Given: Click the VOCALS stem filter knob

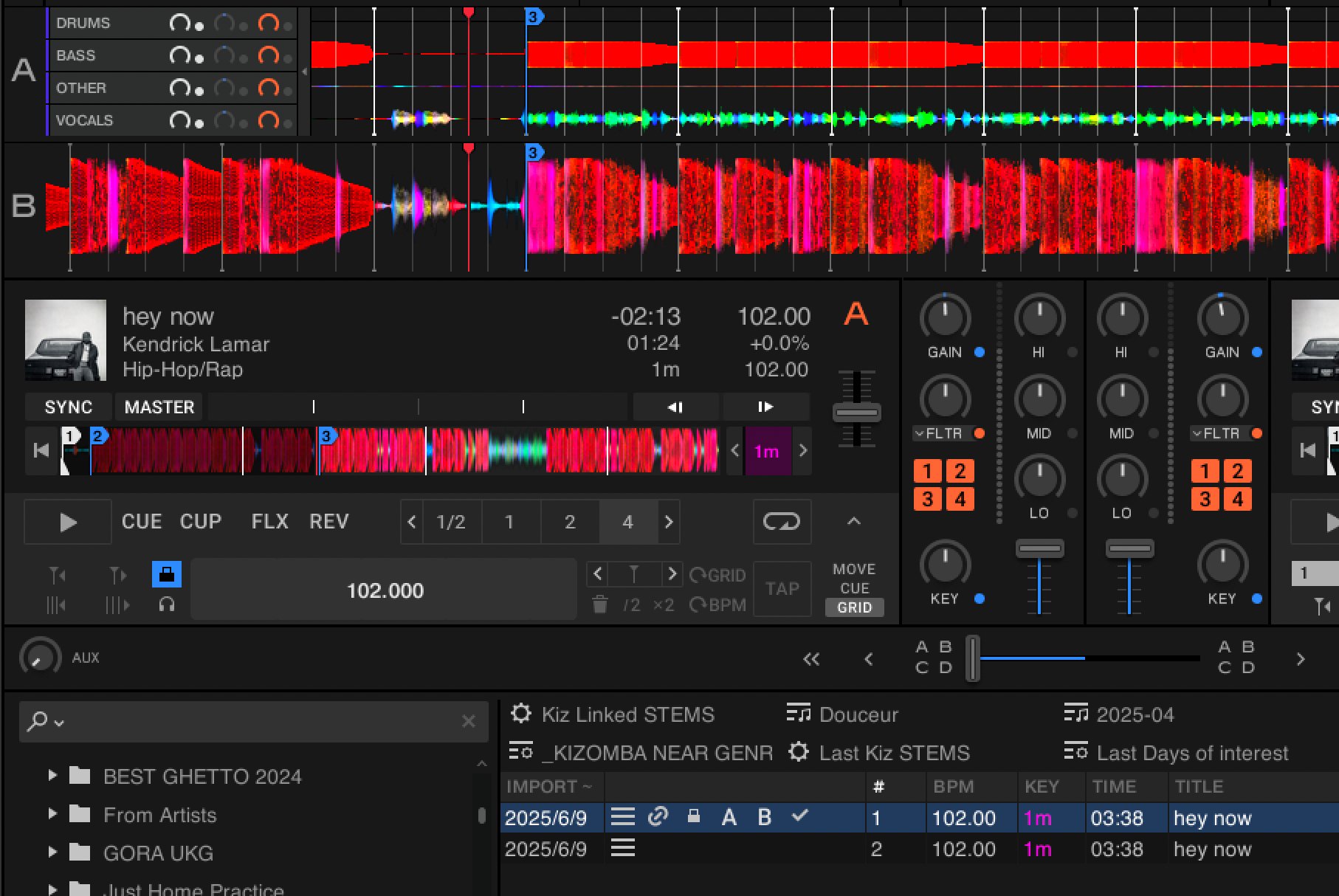Looking at the screenshot, I should (x=269, y=120).
